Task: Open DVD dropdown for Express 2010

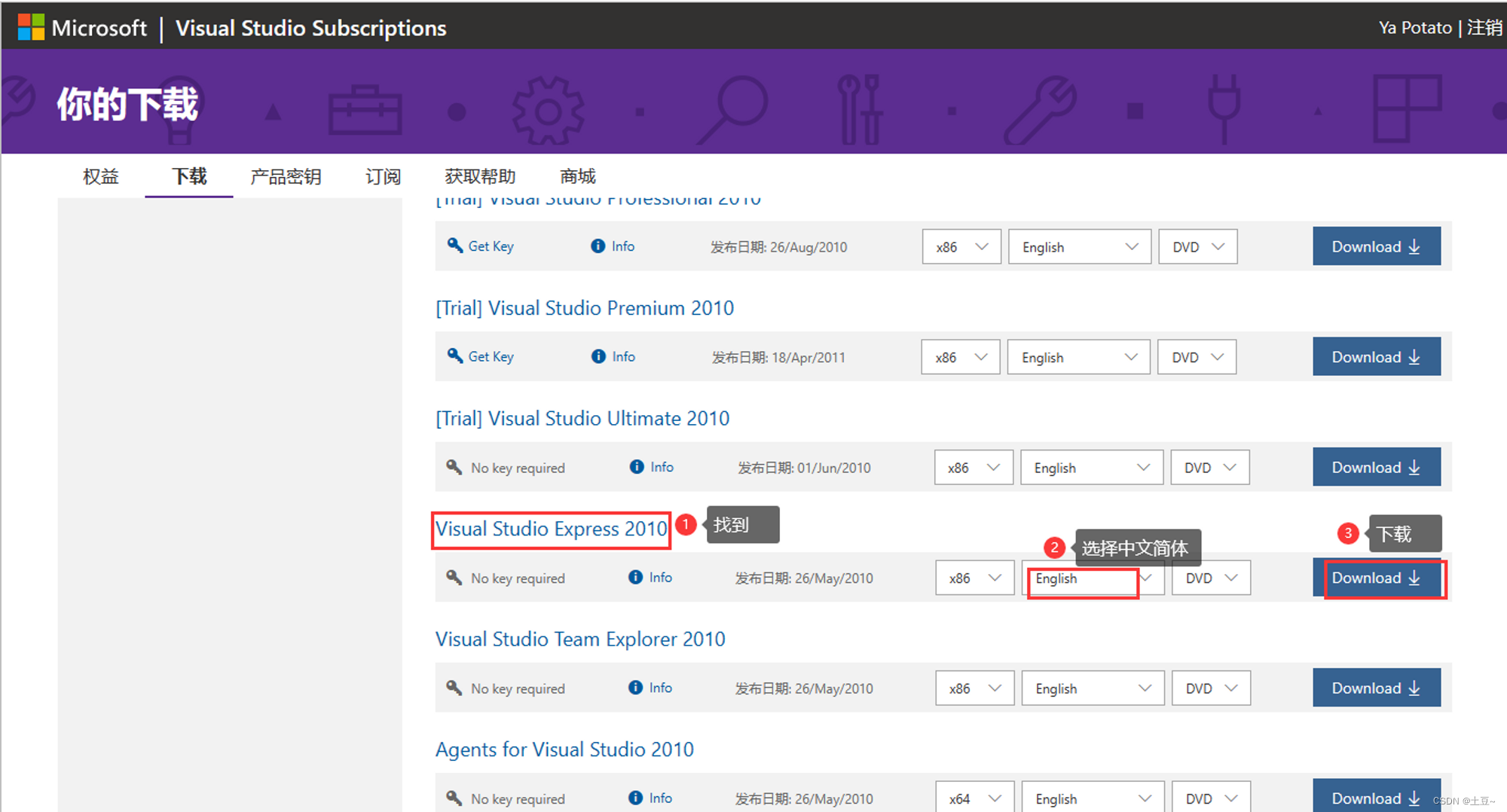Action: [x=1211, y=578]
